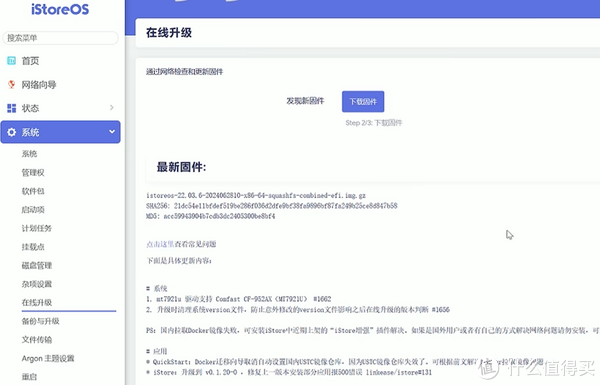Image resolution: width=600 pixels, height=385 pixels.
Task: Open the 点击这里 FAQ link
Action: pos(160,244)
